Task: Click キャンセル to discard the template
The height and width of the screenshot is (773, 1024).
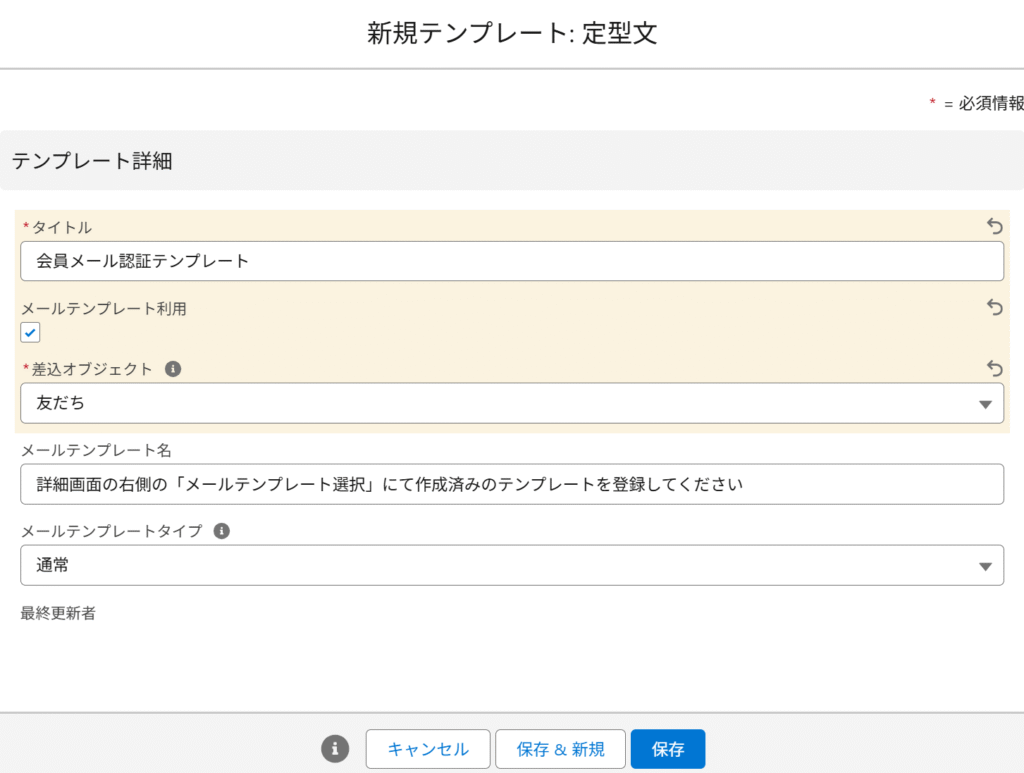Action: point(428,749)
